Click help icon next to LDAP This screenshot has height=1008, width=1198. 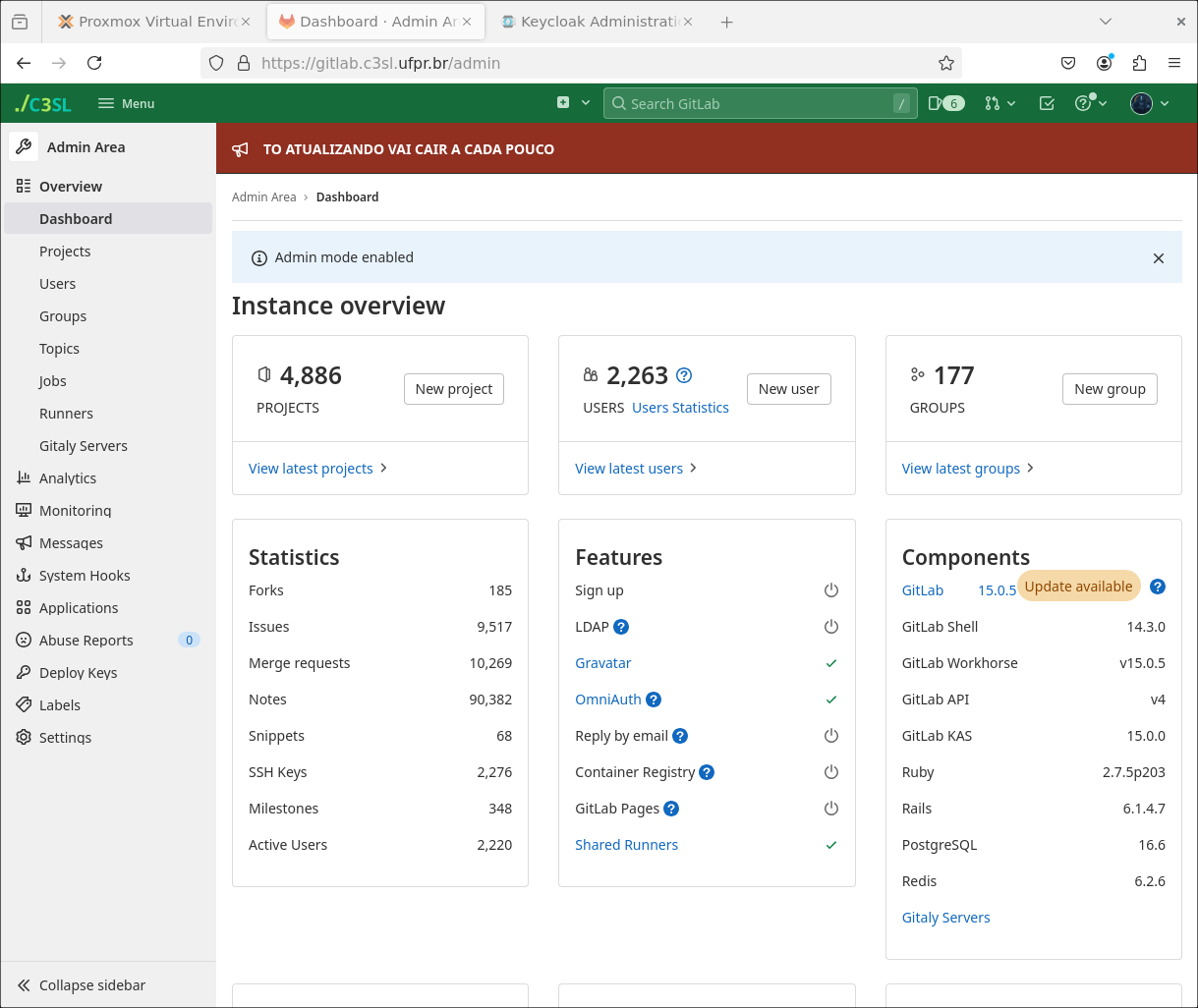click(621, 627)
